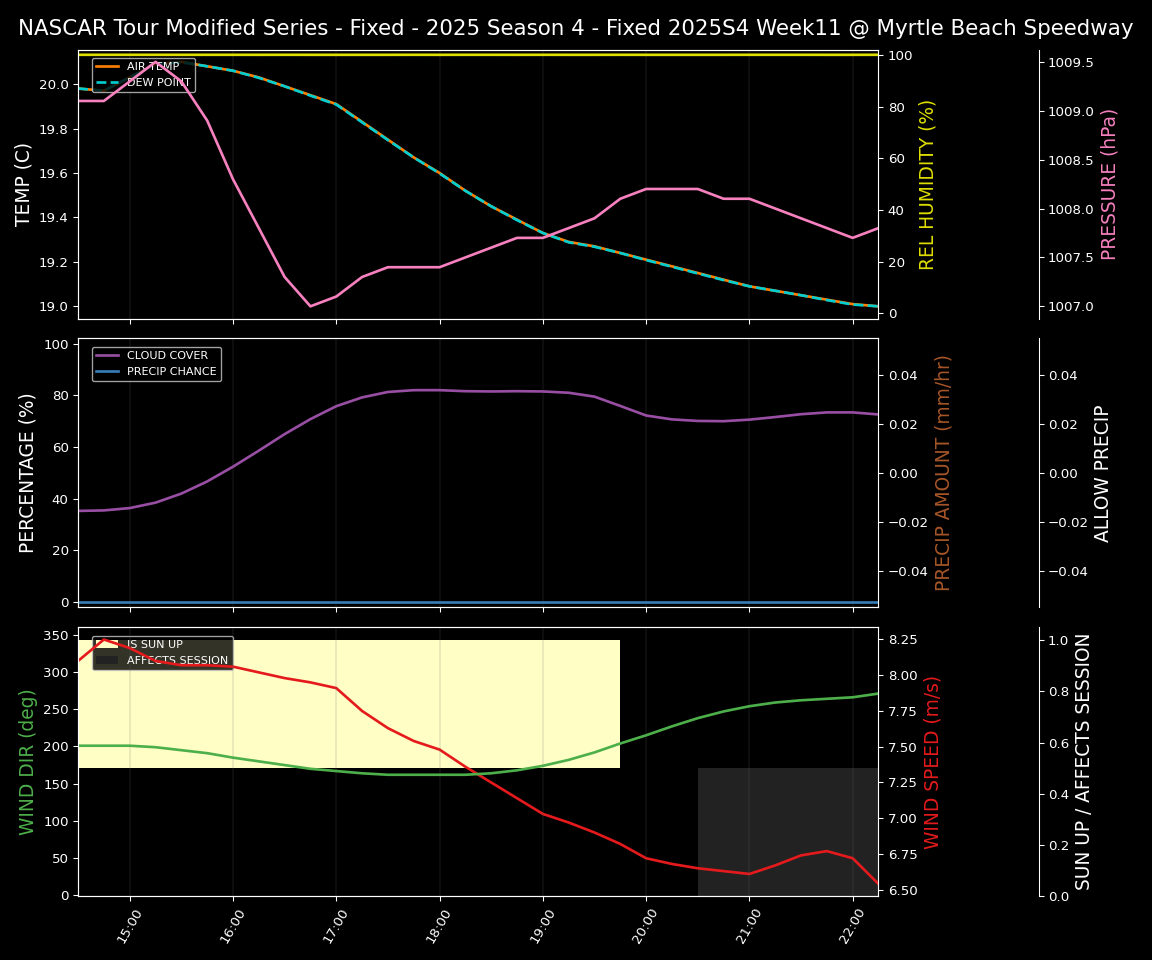Click the PRECIP CHANCE legend color swatch

[x=107, y=372]
